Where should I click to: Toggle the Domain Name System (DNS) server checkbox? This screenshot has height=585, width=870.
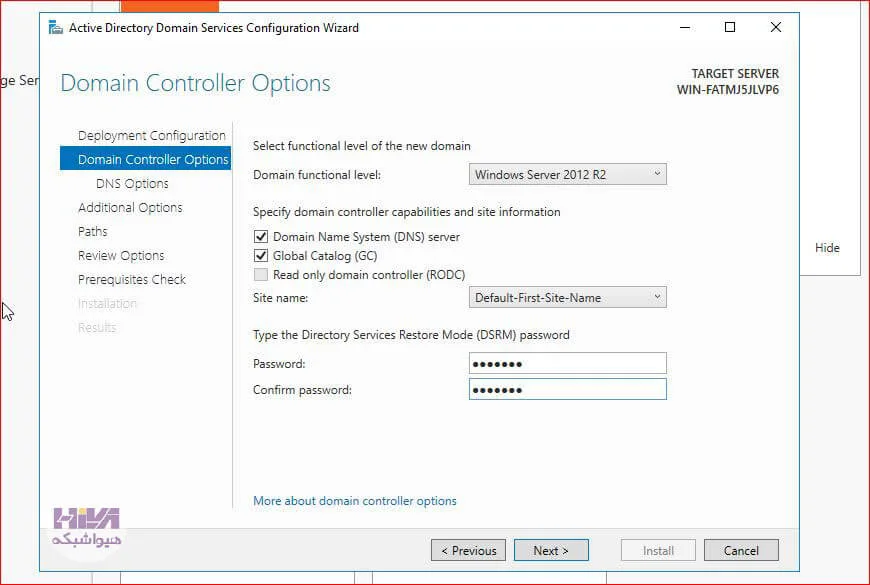click(x=261, y=237)
